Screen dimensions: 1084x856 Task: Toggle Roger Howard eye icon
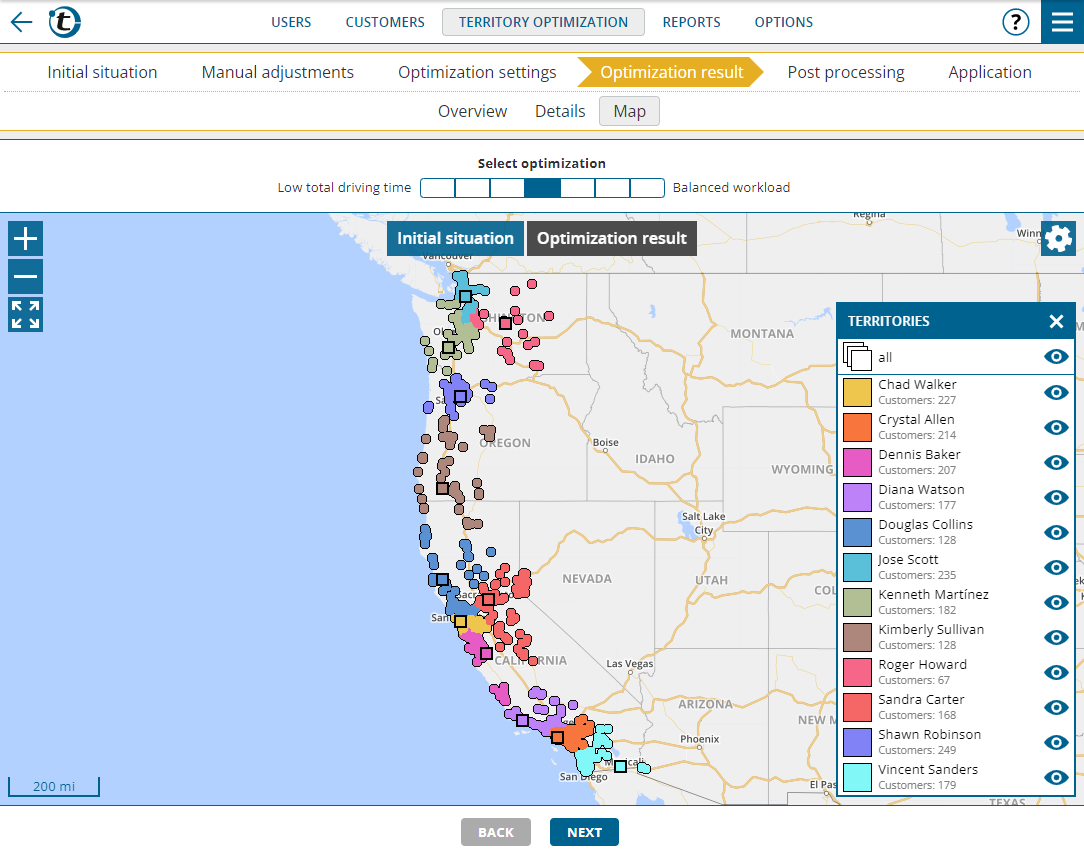click(x=1055, y=672)
